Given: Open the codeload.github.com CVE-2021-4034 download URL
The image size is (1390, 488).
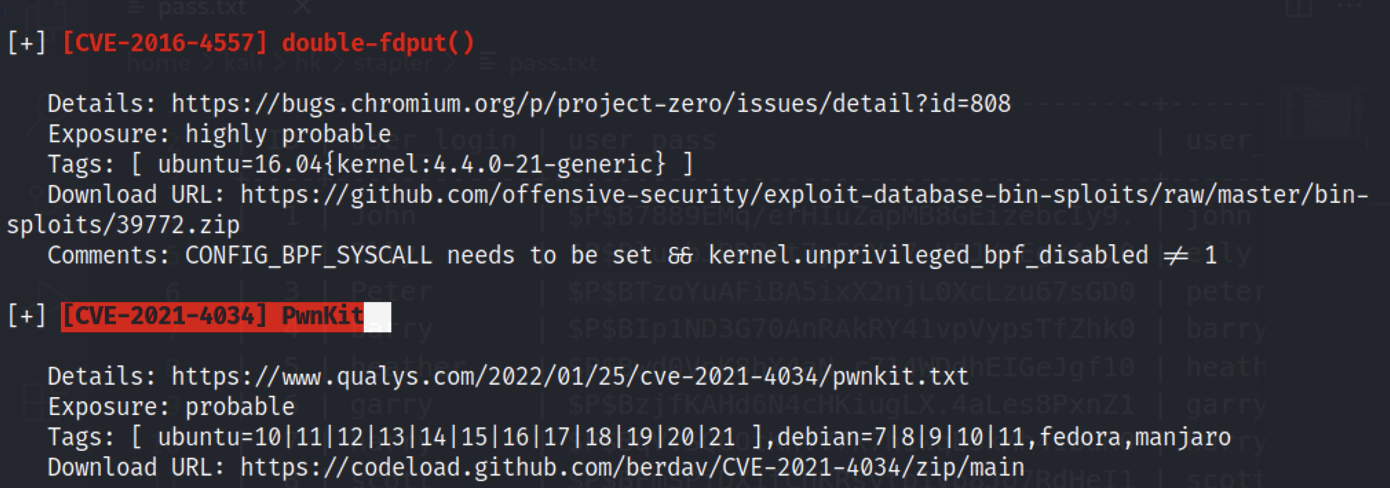Looking at the screenshot, I should tap(632, 467).
